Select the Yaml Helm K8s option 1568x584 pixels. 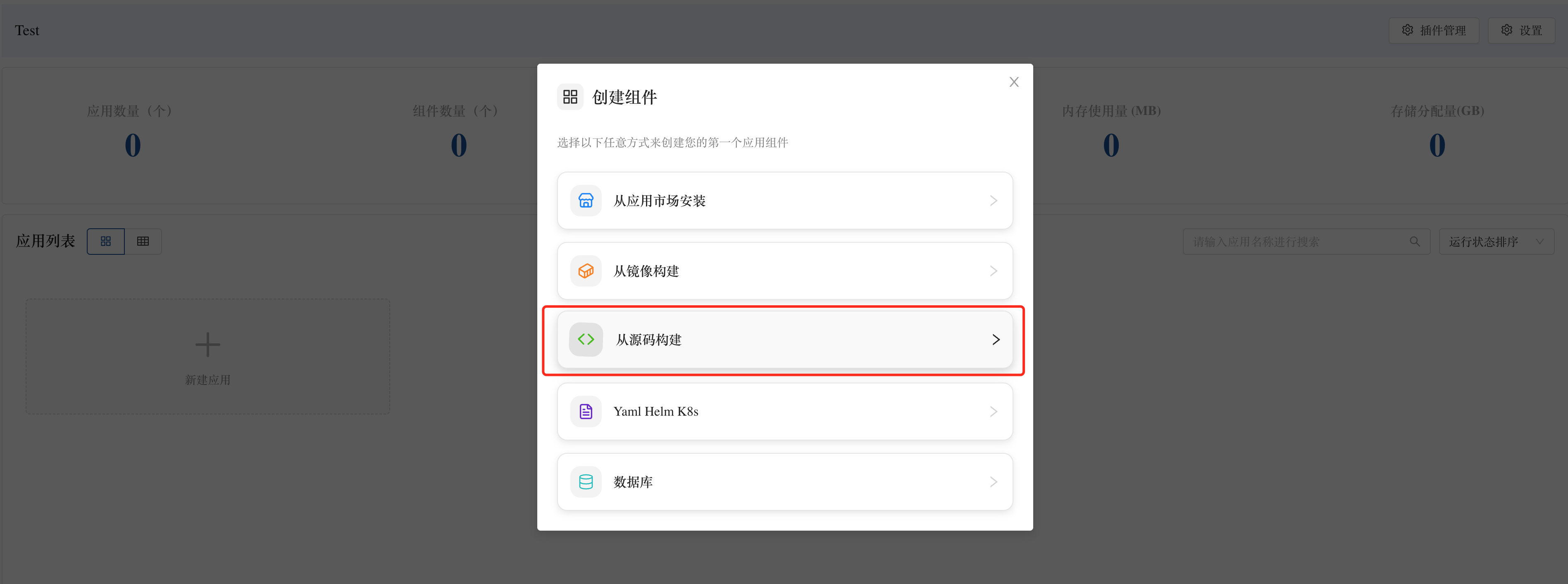[784, 412]
